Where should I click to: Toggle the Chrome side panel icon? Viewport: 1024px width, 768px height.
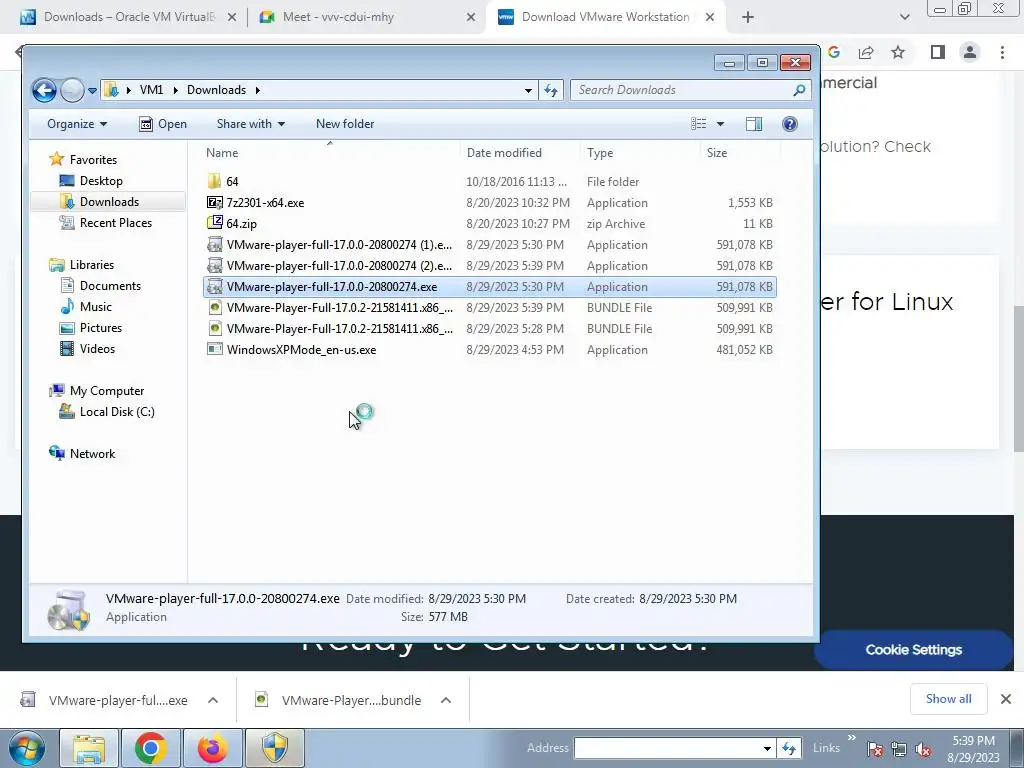click(938, 52)
